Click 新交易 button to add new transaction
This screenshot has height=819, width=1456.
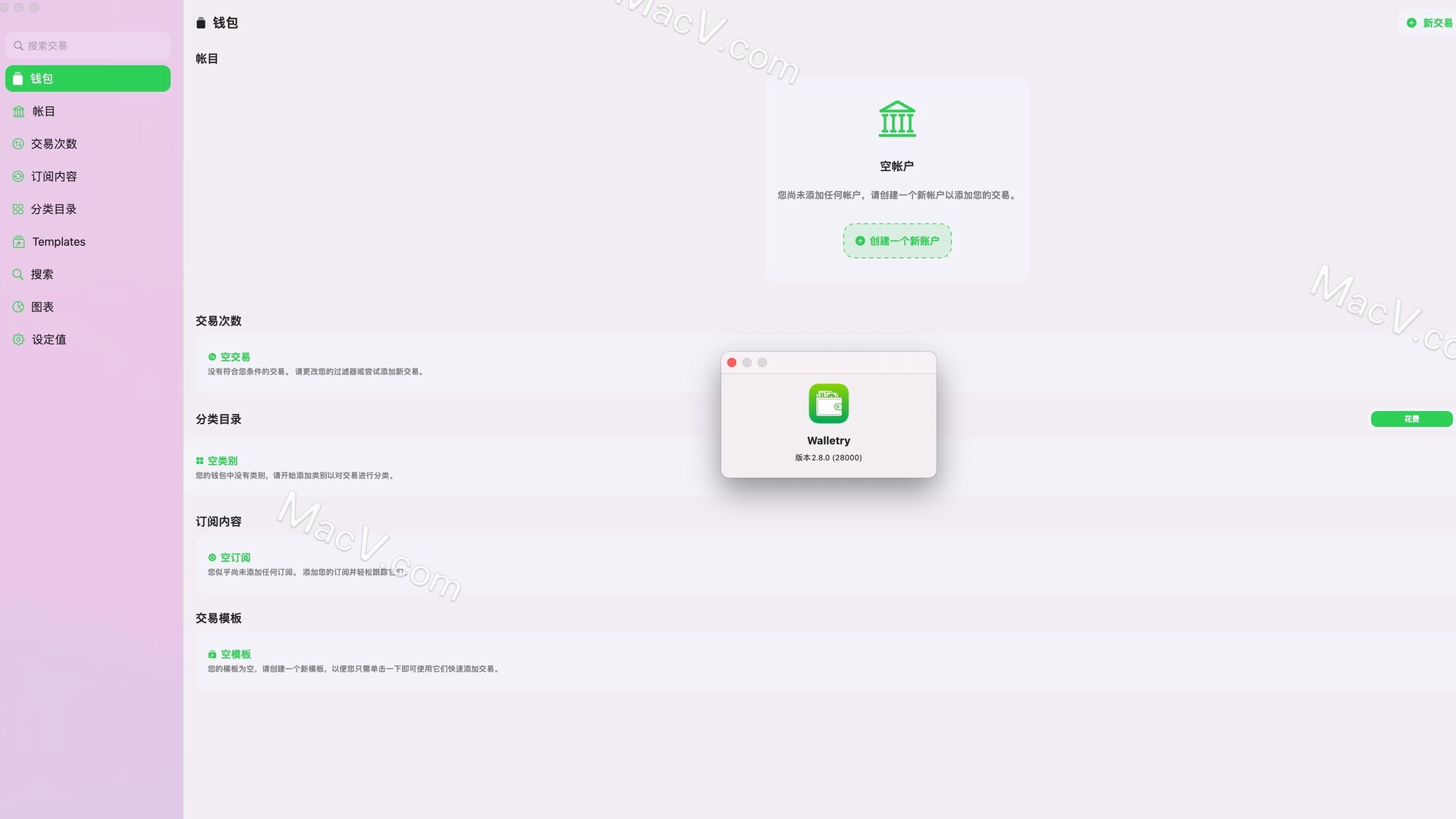pyautogui.click(x=1429, y=22)
